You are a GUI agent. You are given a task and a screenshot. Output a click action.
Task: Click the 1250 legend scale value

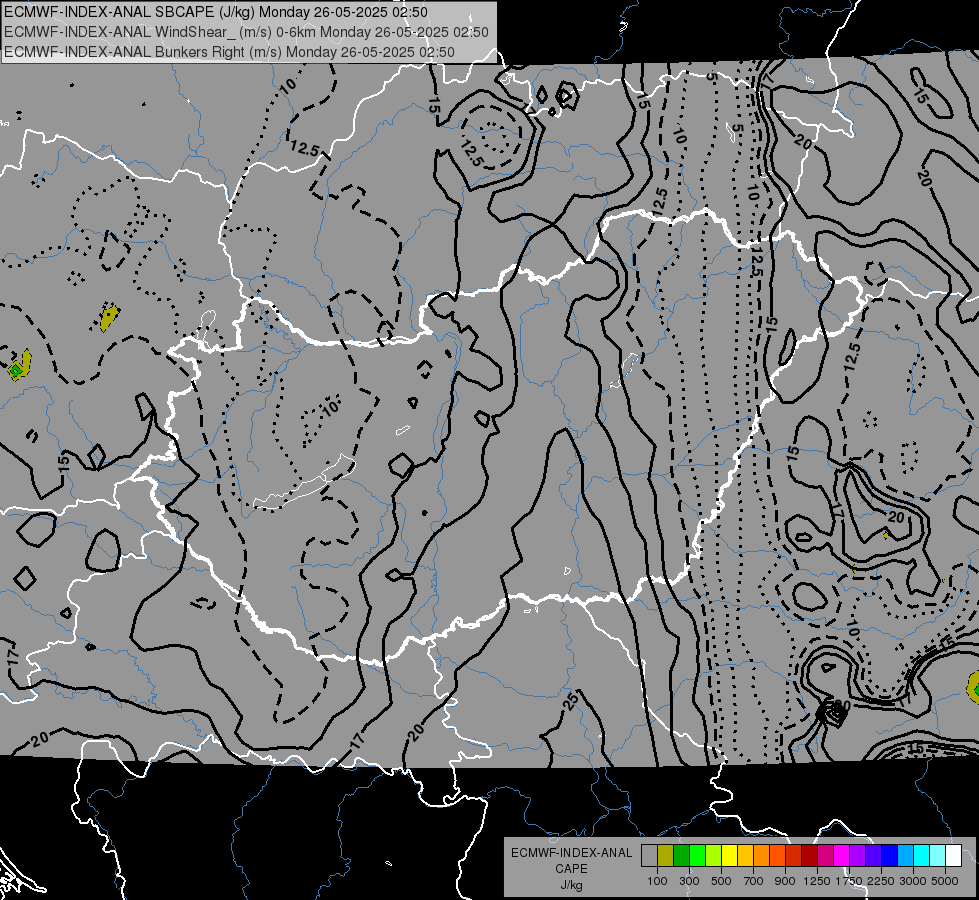coord(817,881)
